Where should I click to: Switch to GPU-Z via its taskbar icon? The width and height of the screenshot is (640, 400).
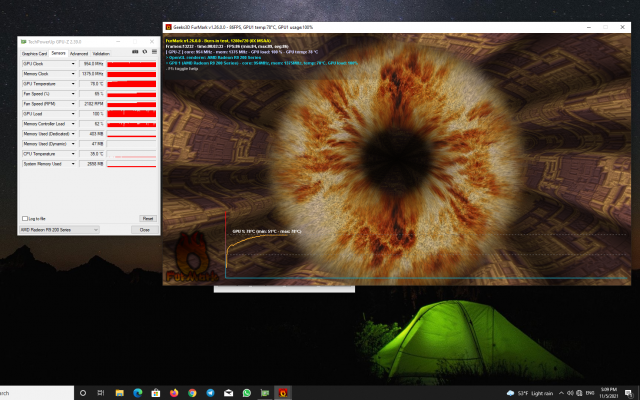(264, 393)
